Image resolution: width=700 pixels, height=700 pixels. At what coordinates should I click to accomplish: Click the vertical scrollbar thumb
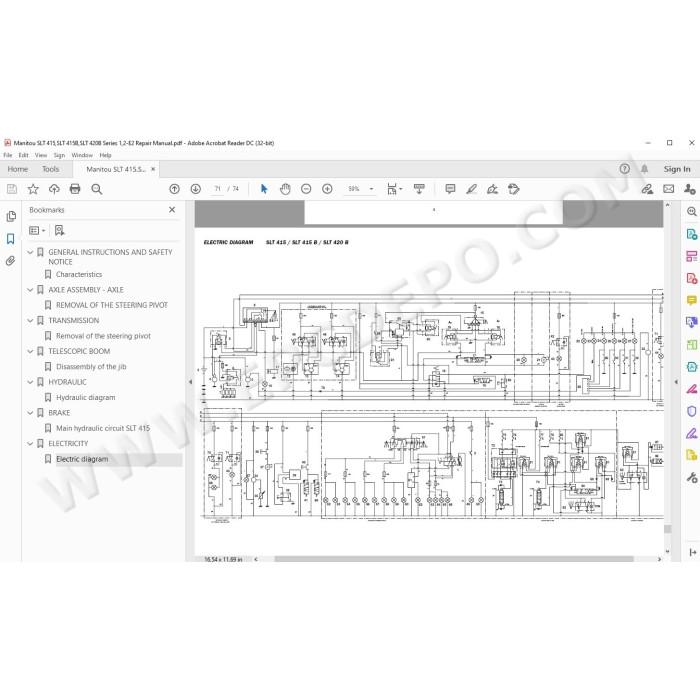[x=667, y=529]
